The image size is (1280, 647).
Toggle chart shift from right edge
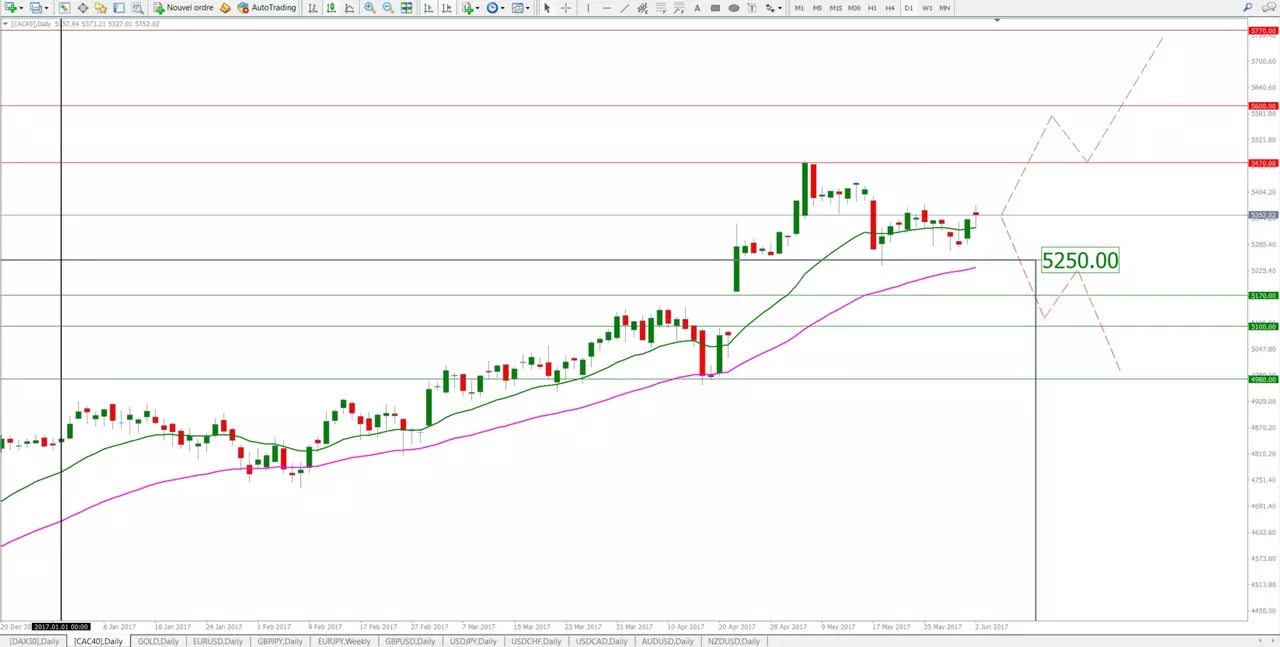(x=446, y=8)
